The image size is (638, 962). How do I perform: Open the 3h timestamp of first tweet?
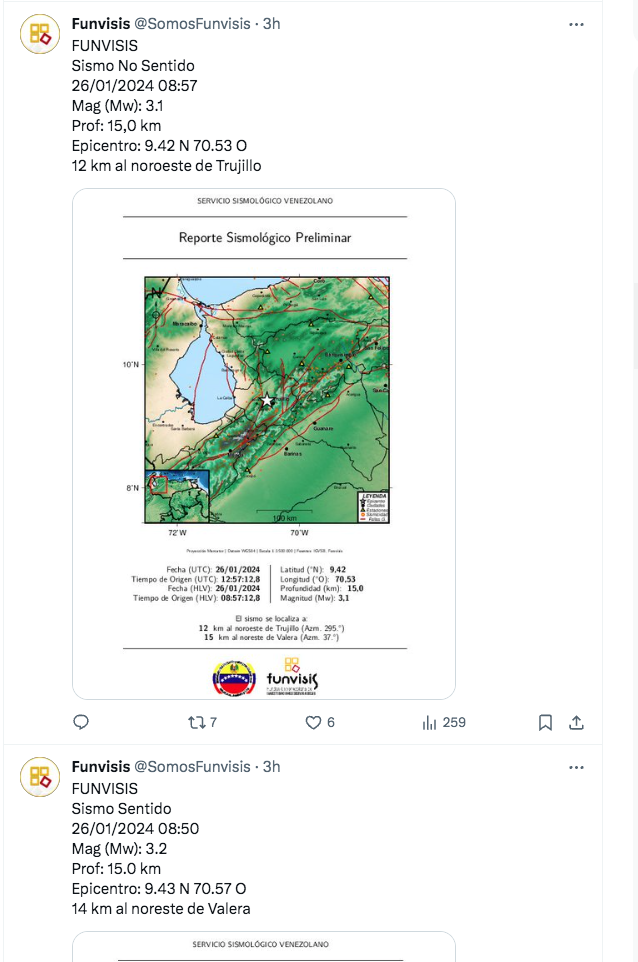click(x=271, y=23)
